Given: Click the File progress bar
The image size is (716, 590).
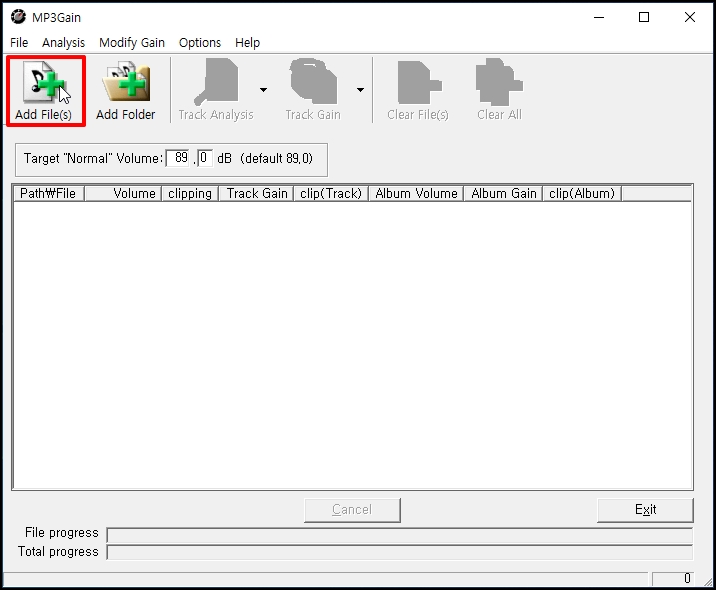Looking at the screenshot, I should tap(400, 535).
